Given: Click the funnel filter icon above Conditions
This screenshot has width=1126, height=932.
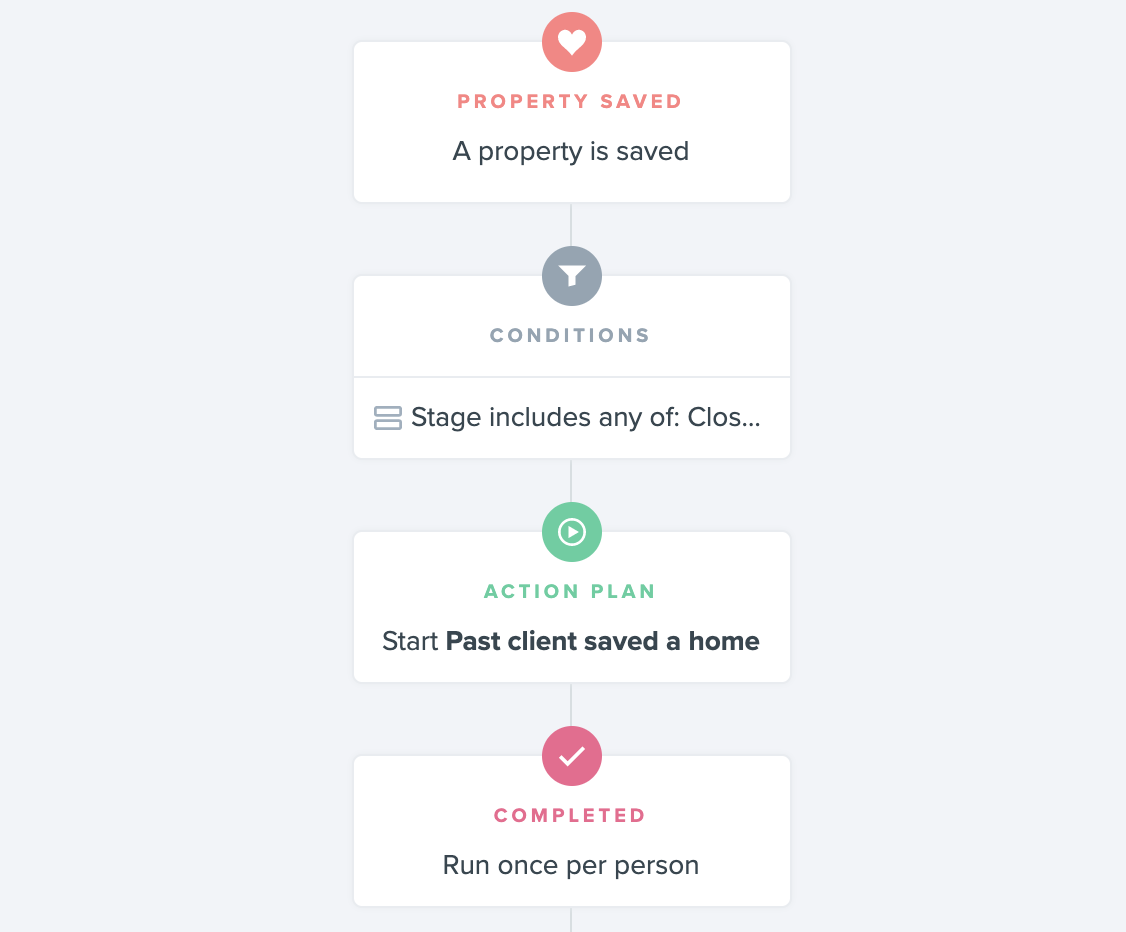Looking at the screenshot, I should coord(572,276).
